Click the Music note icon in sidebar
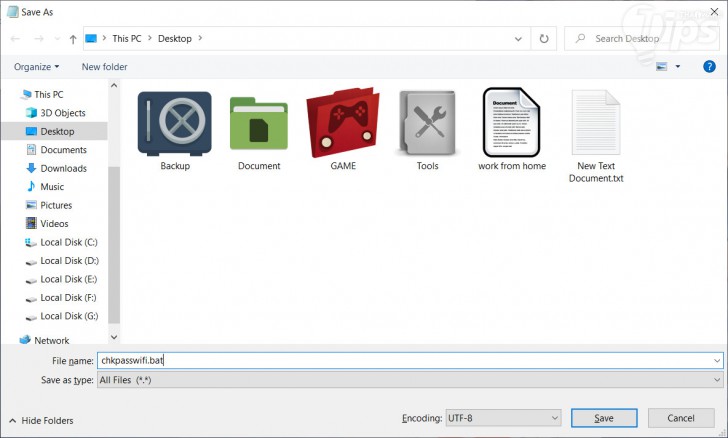Image resolution: width=728 pixels, height=438 pixels. pos(31,186)
